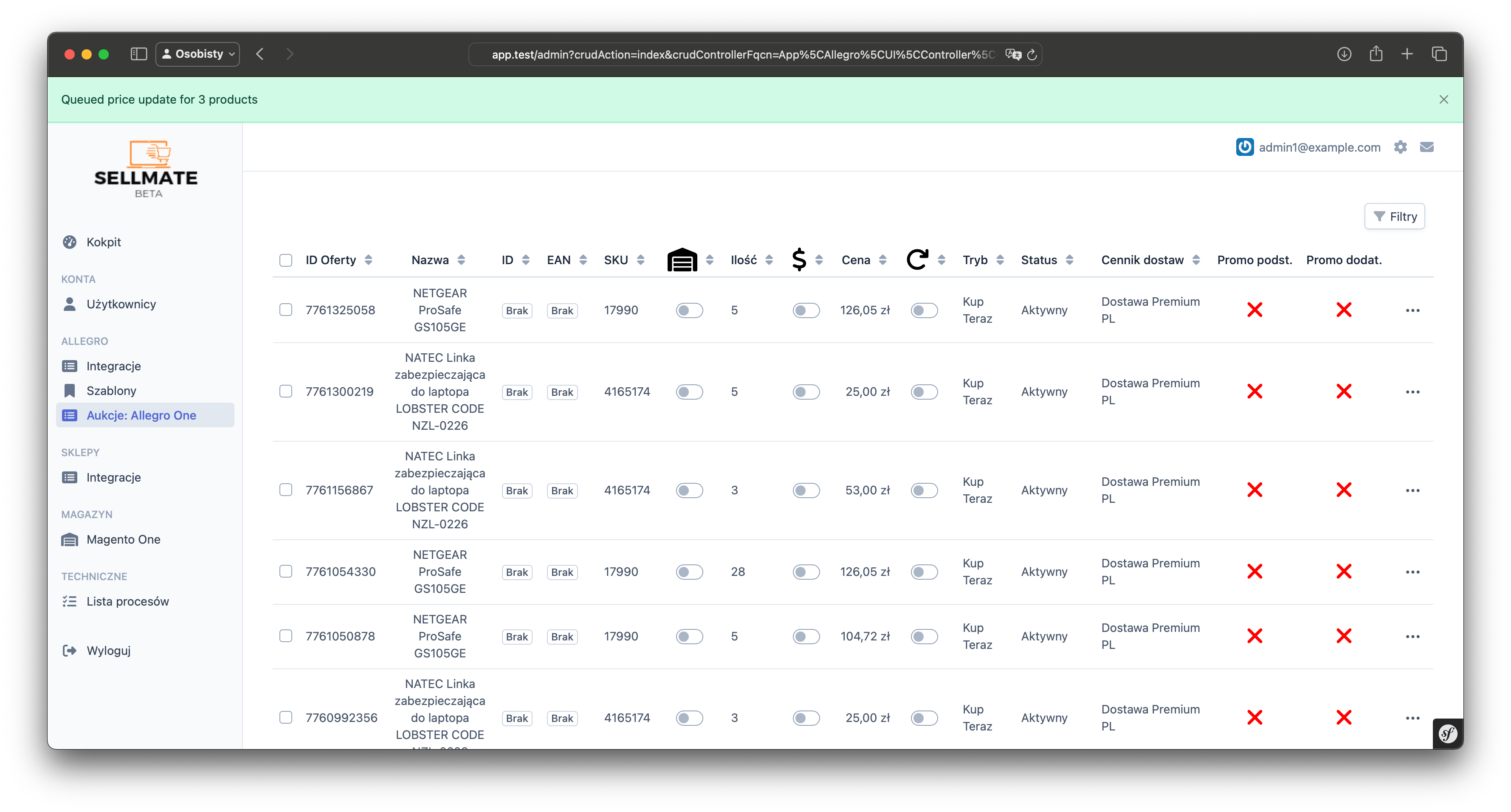Sort by Ilość column
This screenshot has width=1511, height=812.
click(751, 260)
